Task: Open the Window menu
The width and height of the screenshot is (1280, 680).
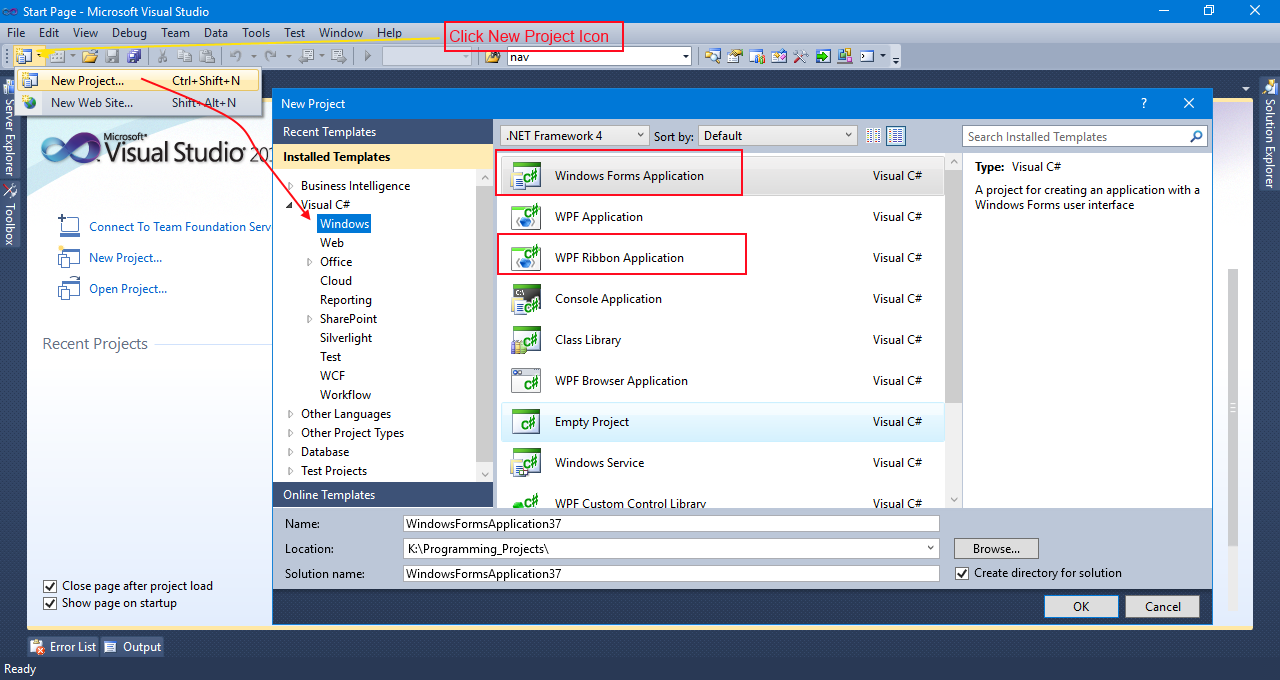Action: pyautogui.click(x=341, y=33)
